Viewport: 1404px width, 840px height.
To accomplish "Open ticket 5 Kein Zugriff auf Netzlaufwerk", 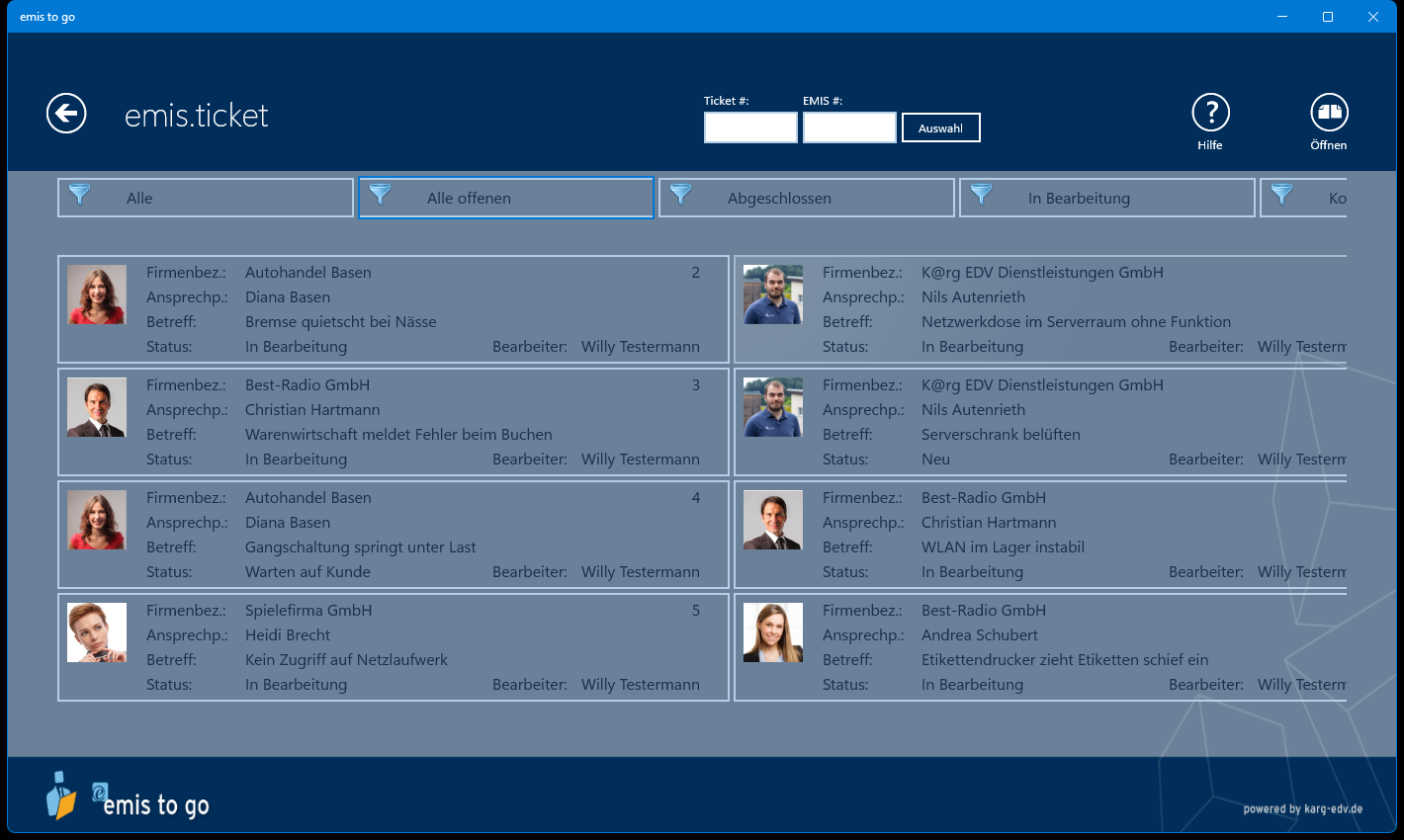I will 394,647.
